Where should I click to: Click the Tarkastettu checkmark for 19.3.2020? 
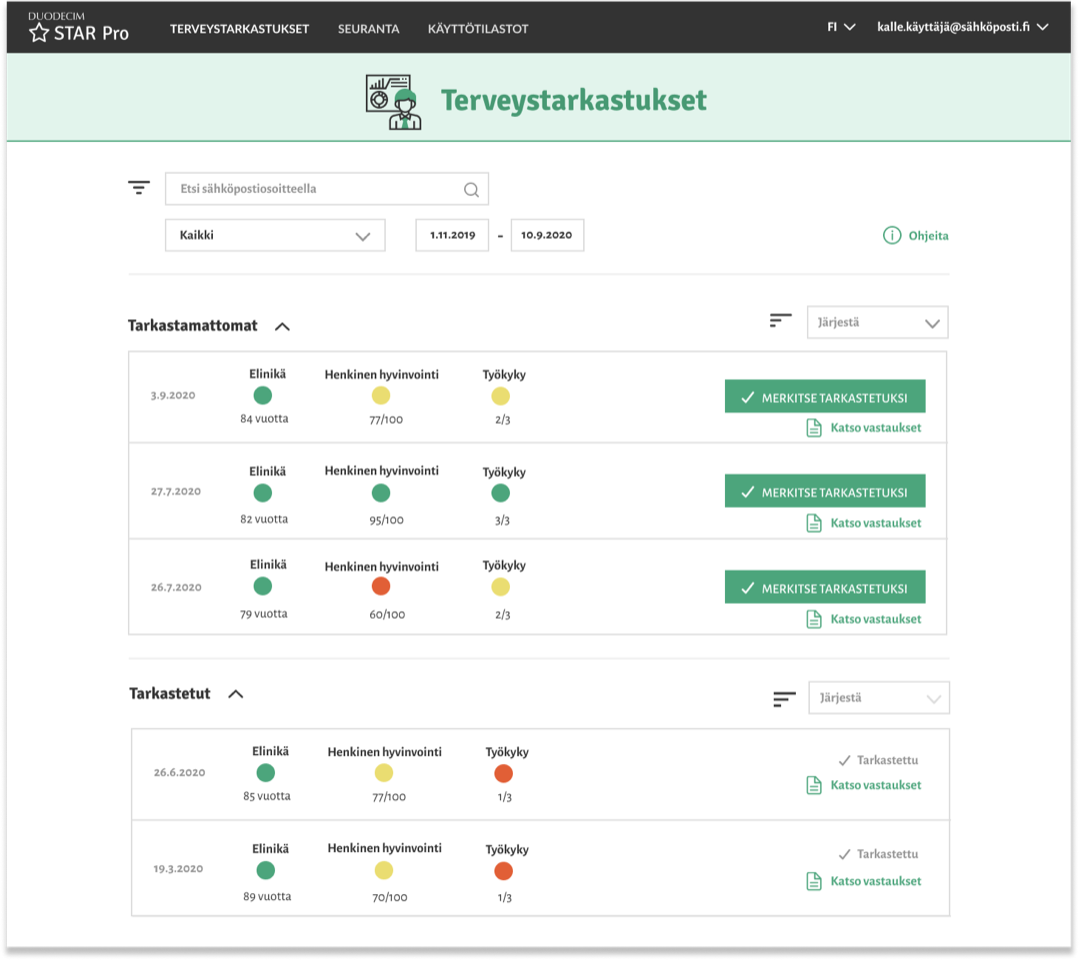pos(844,854)
